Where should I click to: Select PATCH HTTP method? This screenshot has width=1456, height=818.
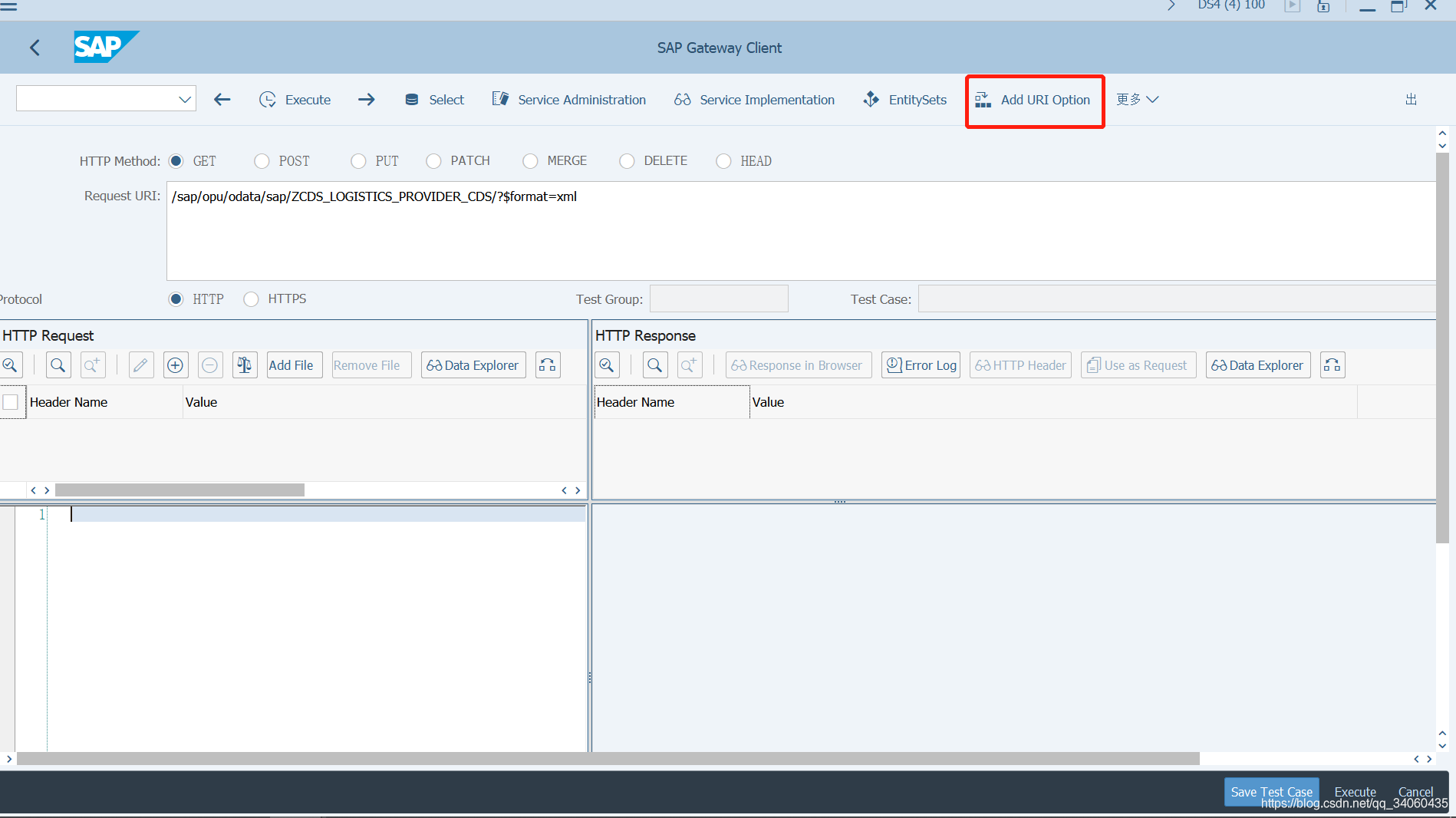pos(434,161)
